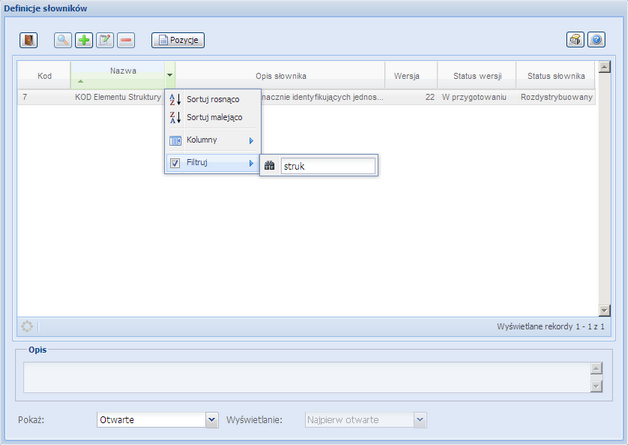The height and width of the screenshot is (445, 628).
Task: Expand the Wyświetlanie combo box arrow
Action: point(420,420)
